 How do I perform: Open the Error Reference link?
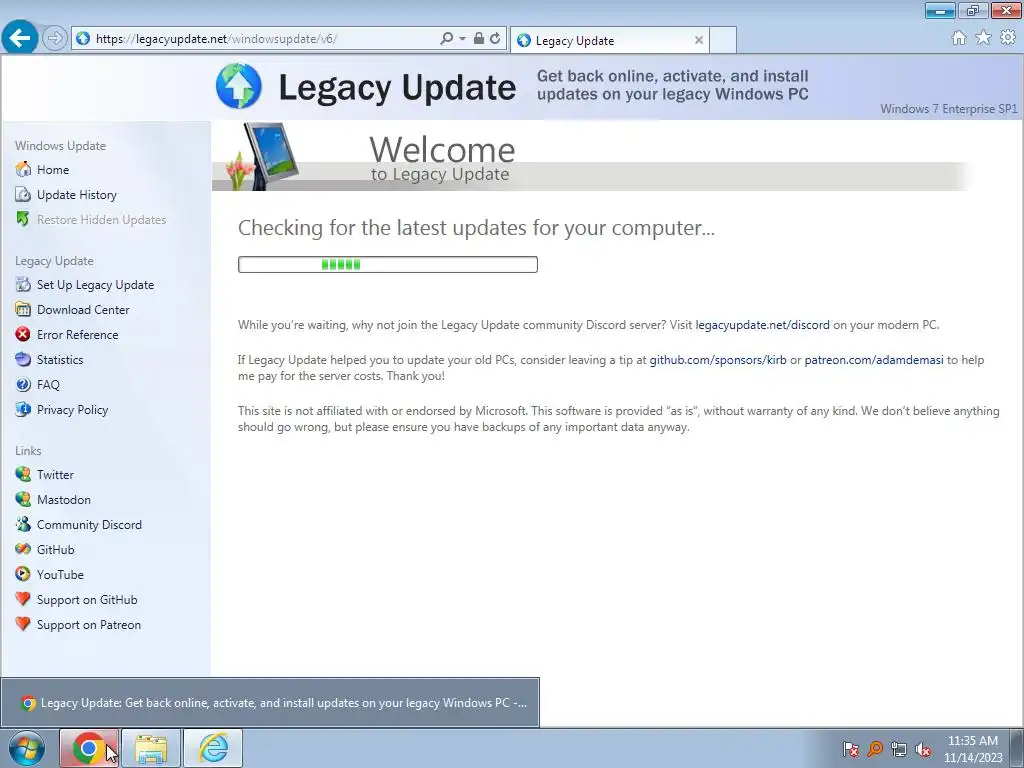(x=78, y=334)
